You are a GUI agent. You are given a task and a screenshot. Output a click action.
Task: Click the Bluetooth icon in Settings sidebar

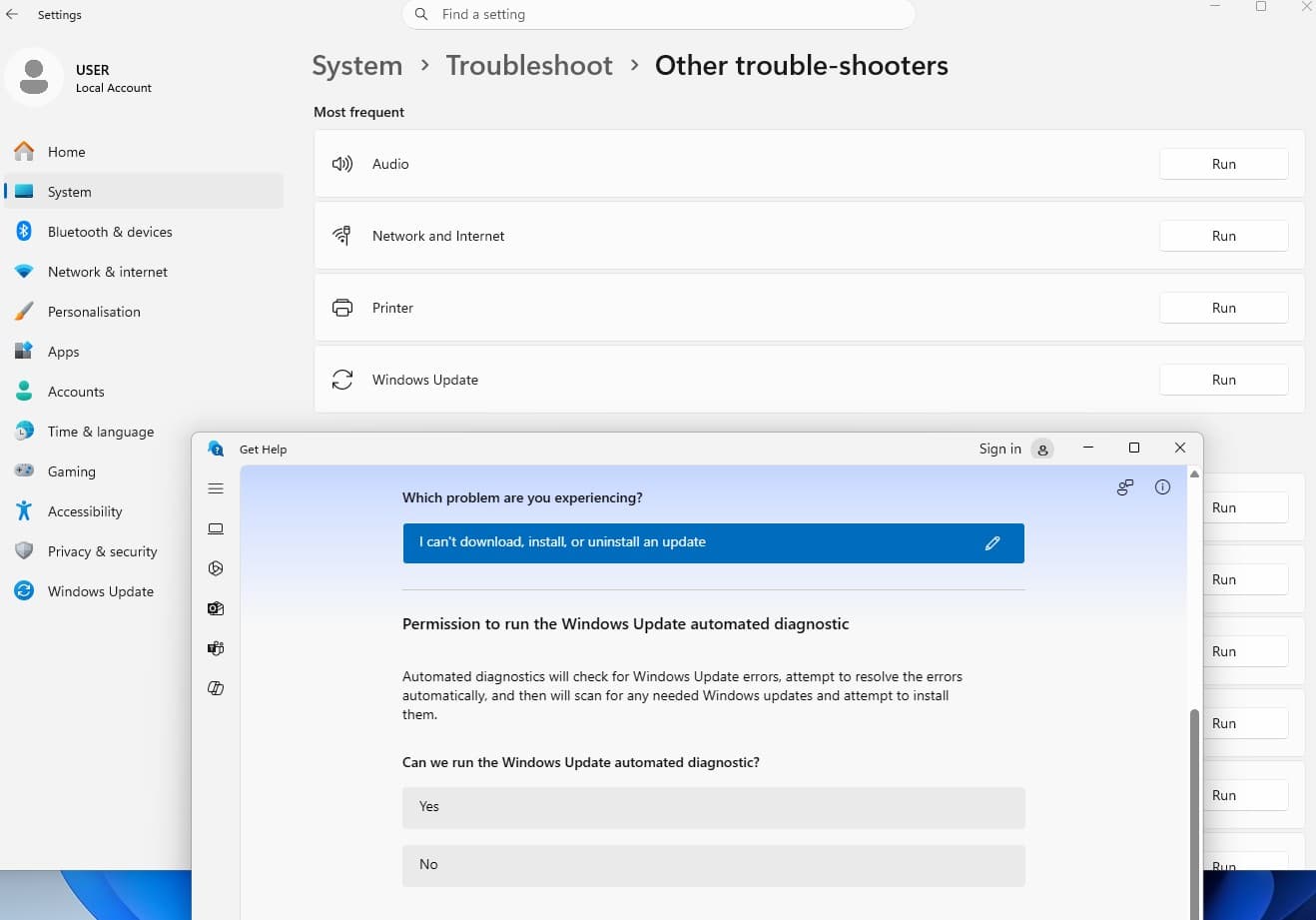(x=24, y=232)
